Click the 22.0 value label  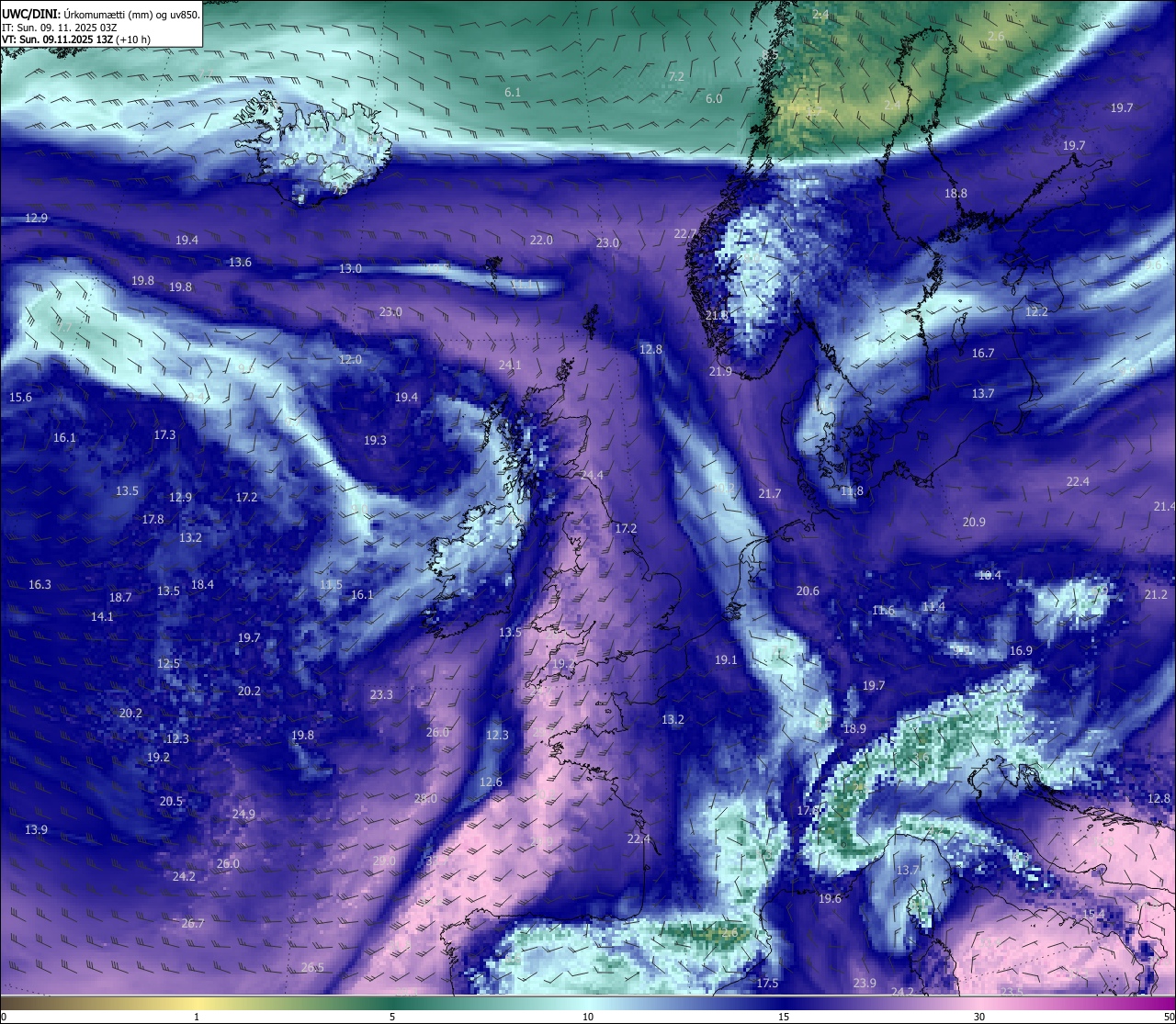(x=541, y=241)
